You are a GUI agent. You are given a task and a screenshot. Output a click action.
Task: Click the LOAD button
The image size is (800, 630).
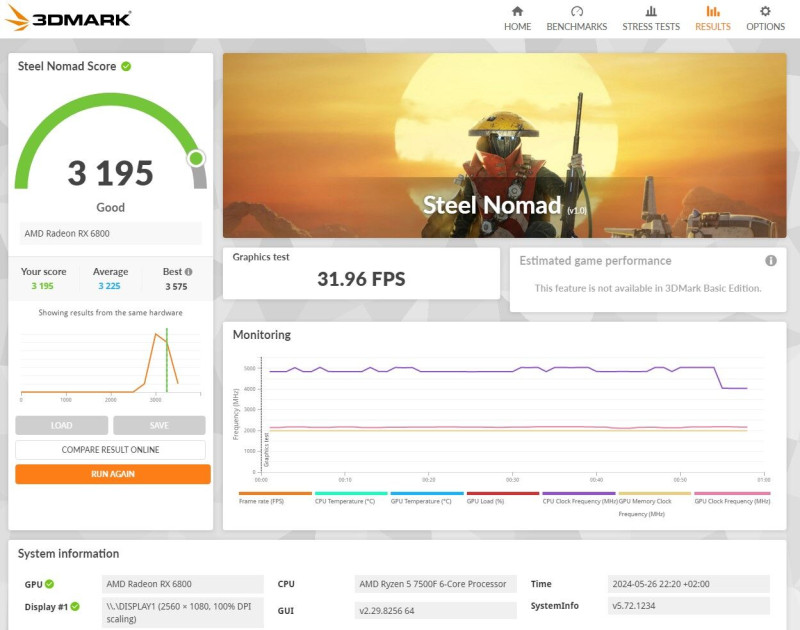tap(62, 425)
